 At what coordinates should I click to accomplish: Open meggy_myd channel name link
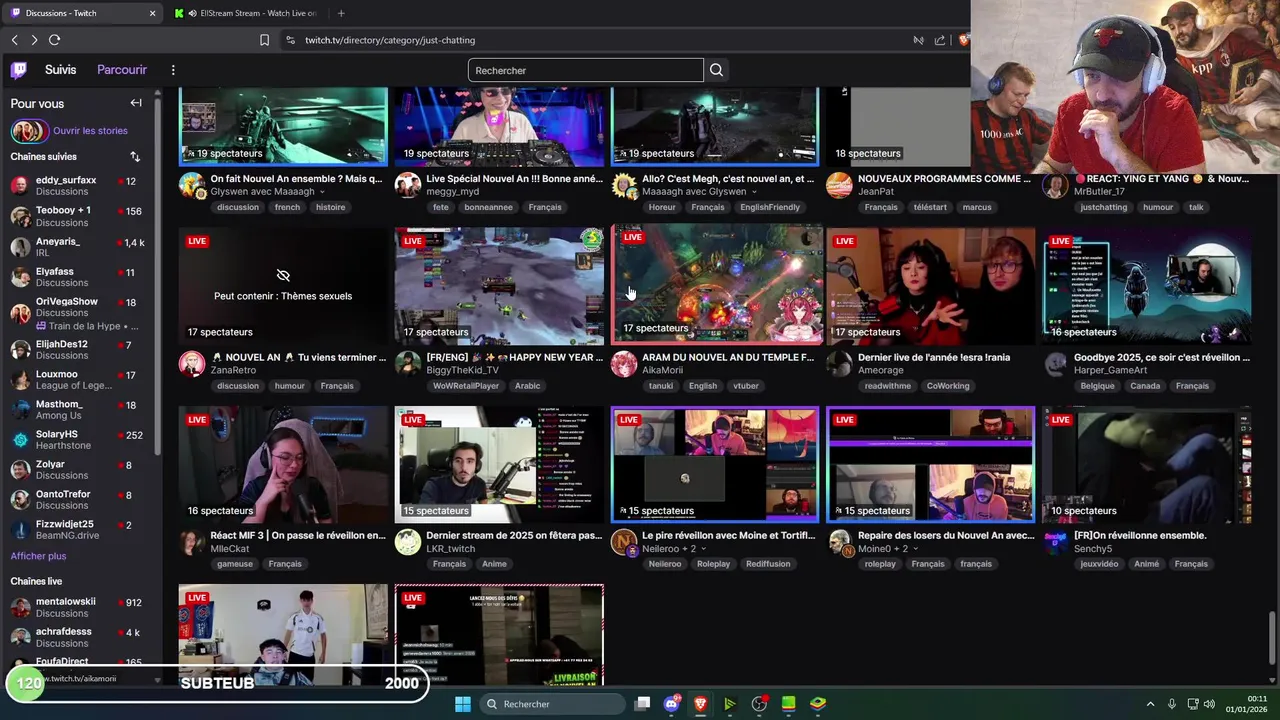[x=452, y=192]
